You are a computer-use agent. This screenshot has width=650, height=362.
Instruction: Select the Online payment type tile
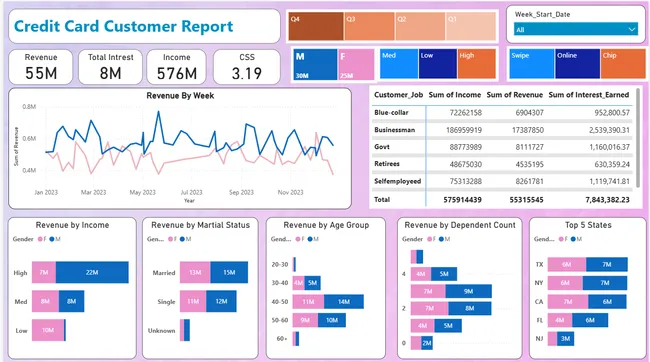[x=577, y=63]
